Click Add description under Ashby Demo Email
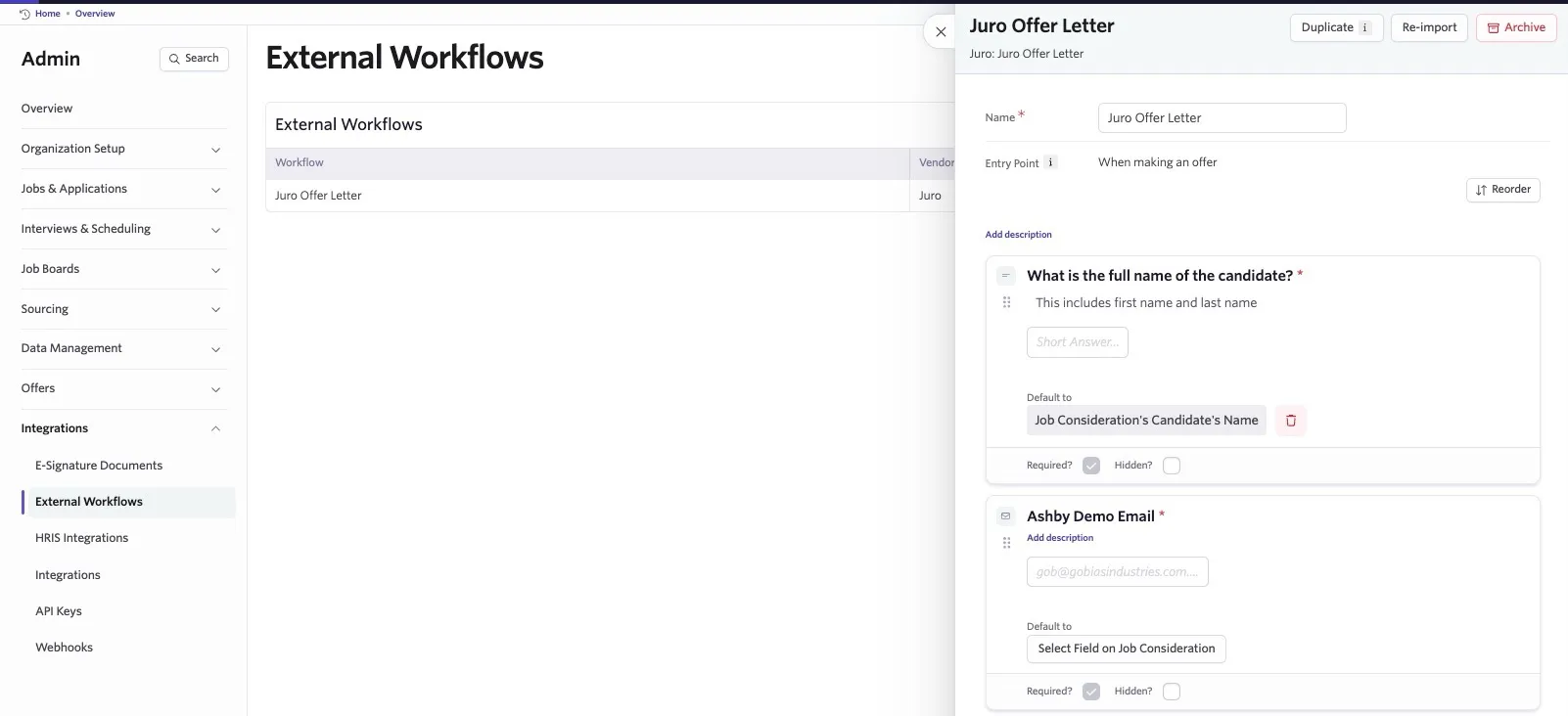1568x716 pixels. point(1060,538)
